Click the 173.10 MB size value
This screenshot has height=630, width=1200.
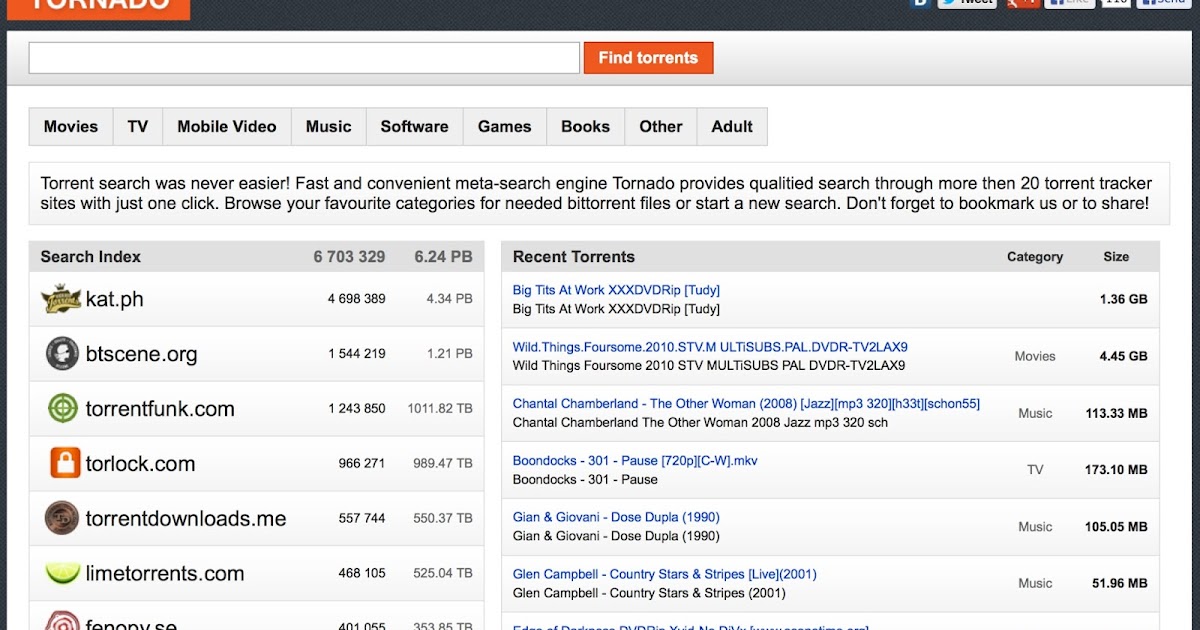[1116, 470]
